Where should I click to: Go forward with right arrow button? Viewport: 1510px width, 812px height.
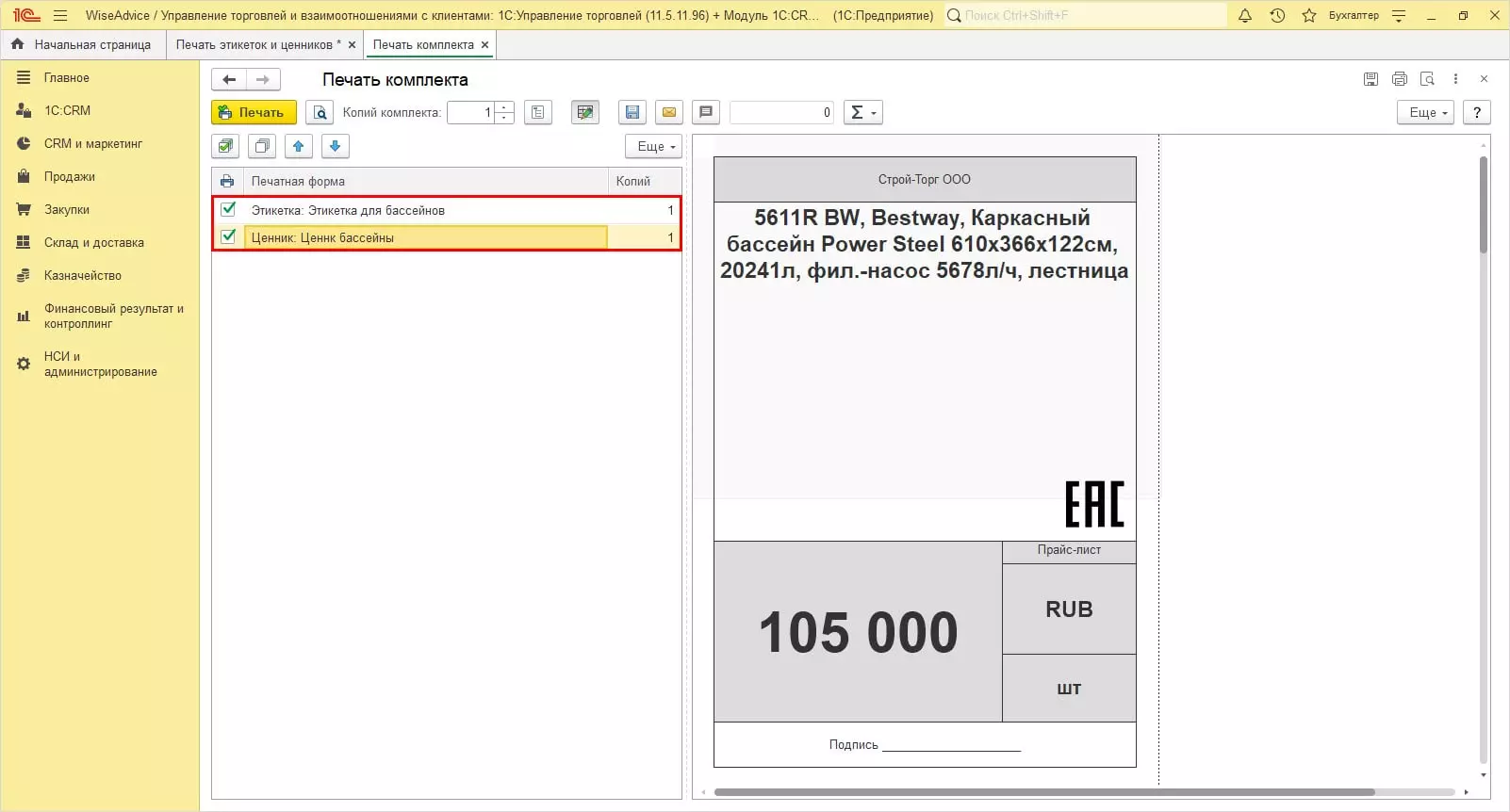263,80
